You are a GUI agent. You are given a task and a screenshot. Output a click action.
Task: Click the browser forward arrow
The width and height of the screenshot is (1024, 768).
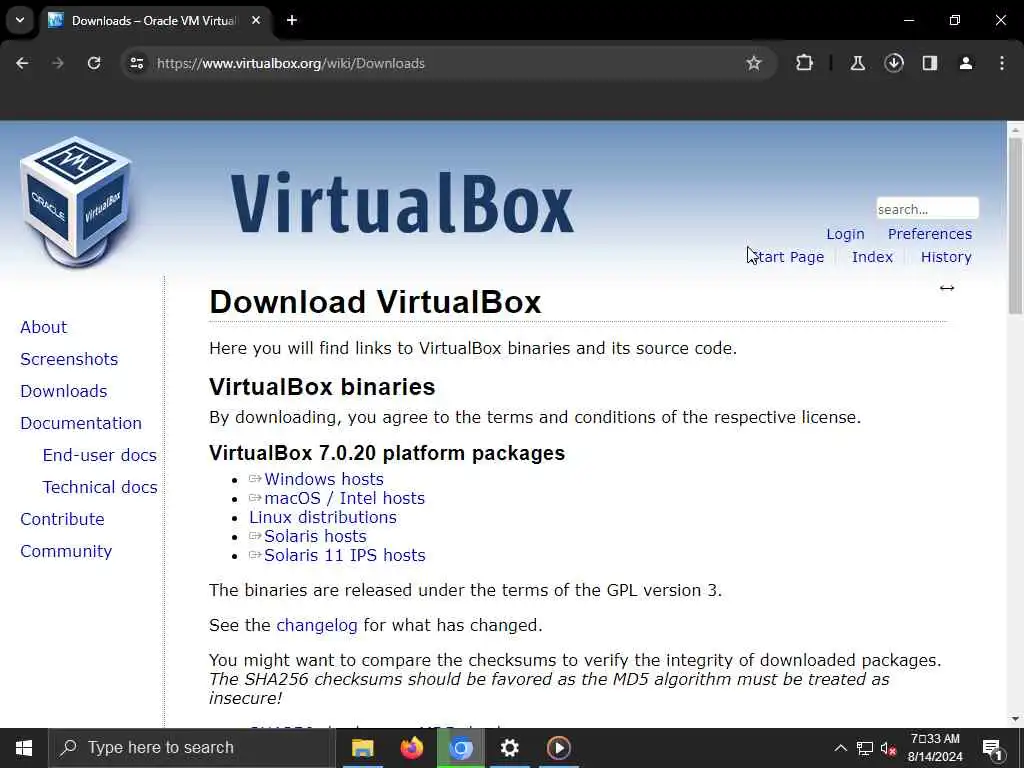coord(58,63)
